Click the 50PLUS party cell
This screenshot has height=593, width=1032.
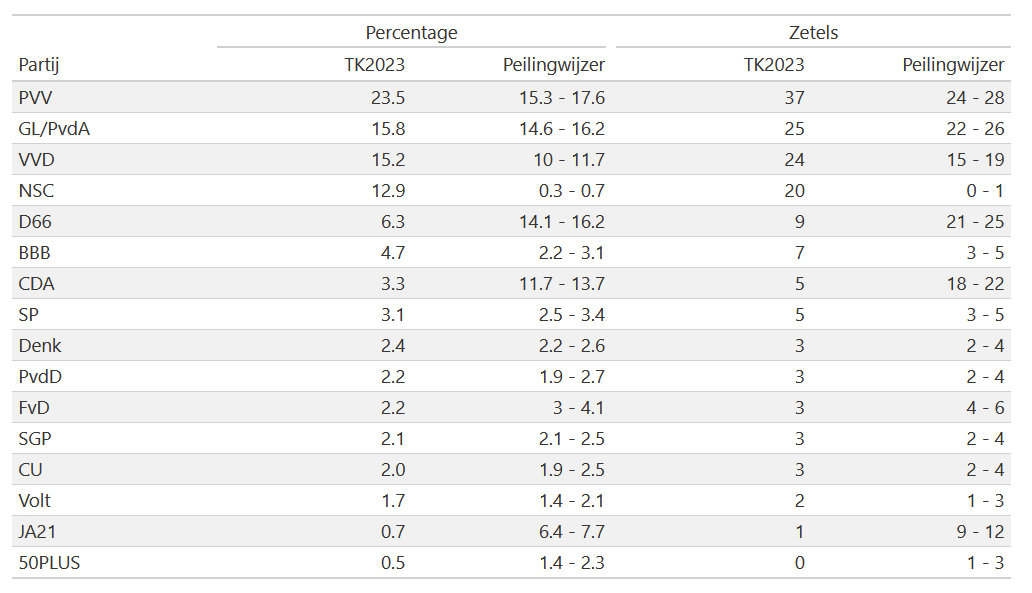[x=49, y=563]
